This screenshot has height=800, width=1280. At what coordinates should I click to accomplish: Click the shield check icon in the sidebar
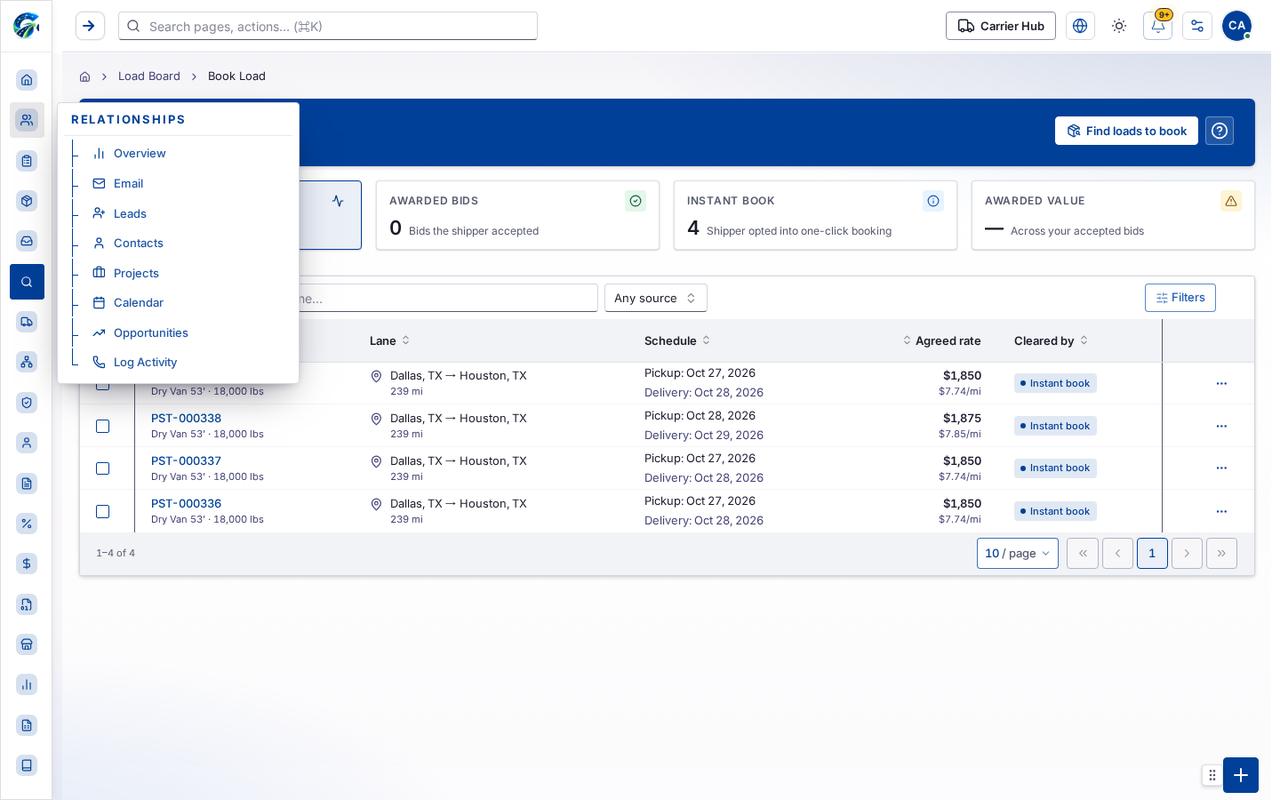tap(27, 402)
